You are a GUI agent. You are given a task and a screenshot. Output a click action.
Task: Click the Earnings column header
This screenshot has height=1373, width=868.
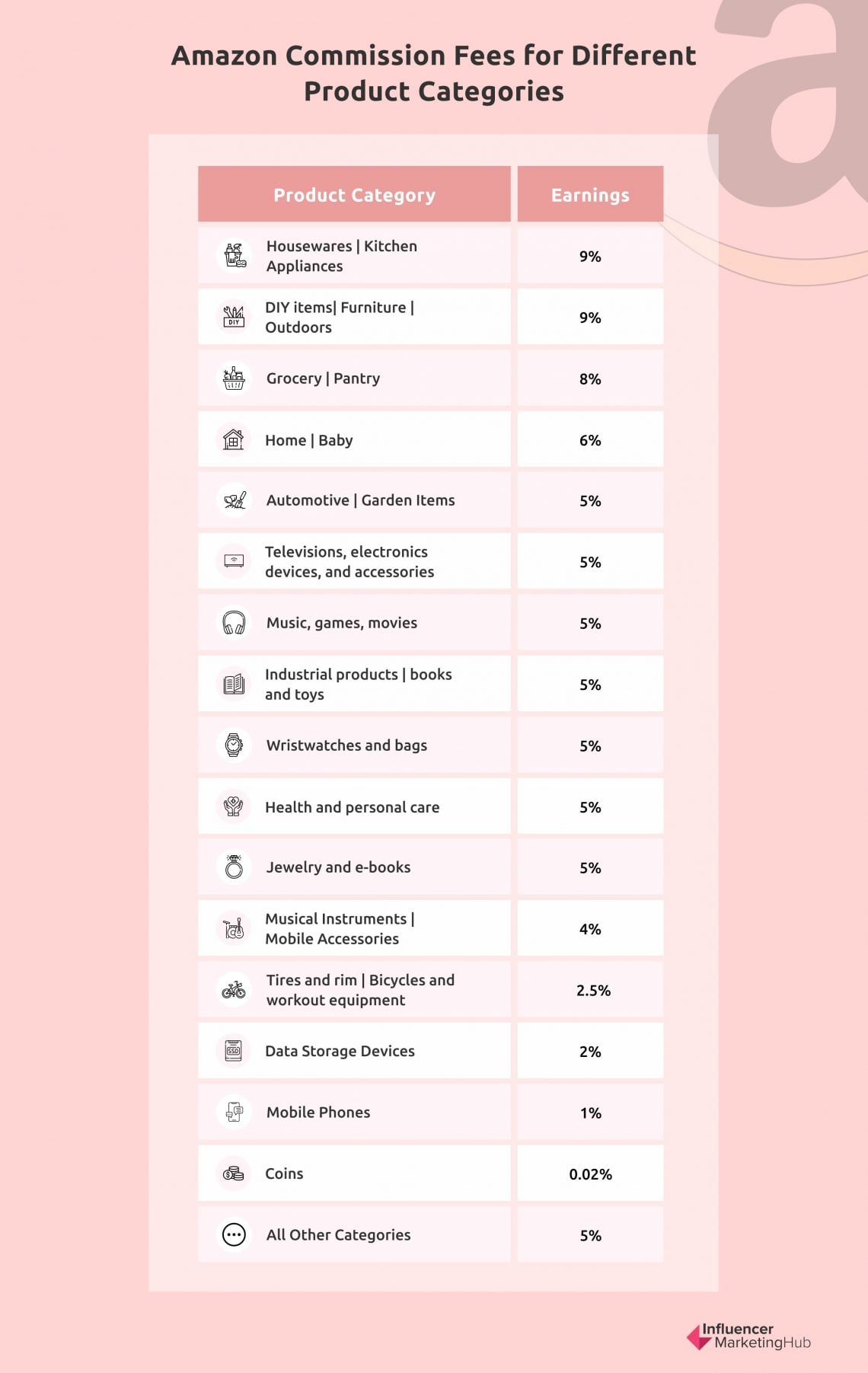click(x=590, y=194)
